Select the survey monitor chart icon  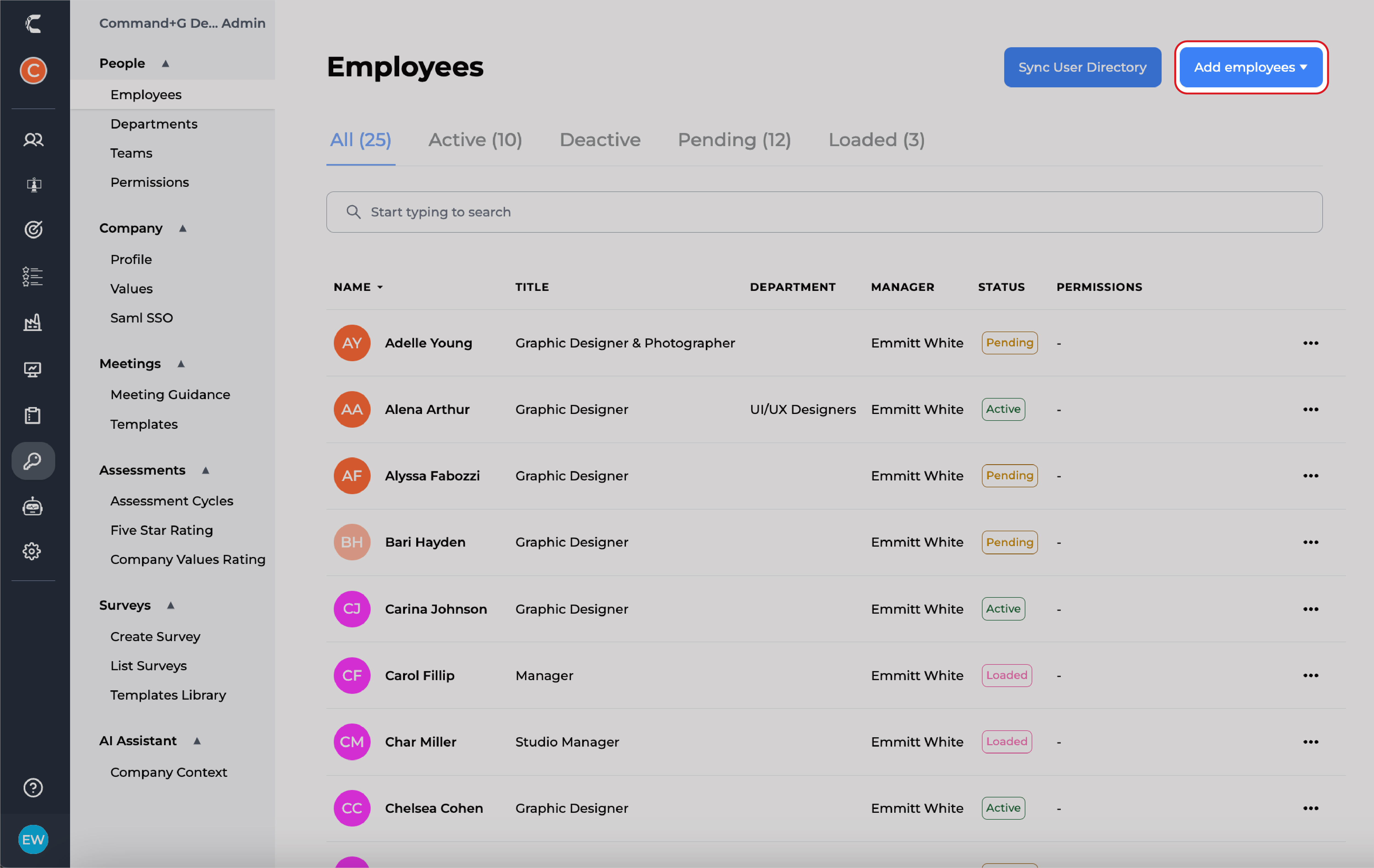pyautogui.click(x=32, y=369)
